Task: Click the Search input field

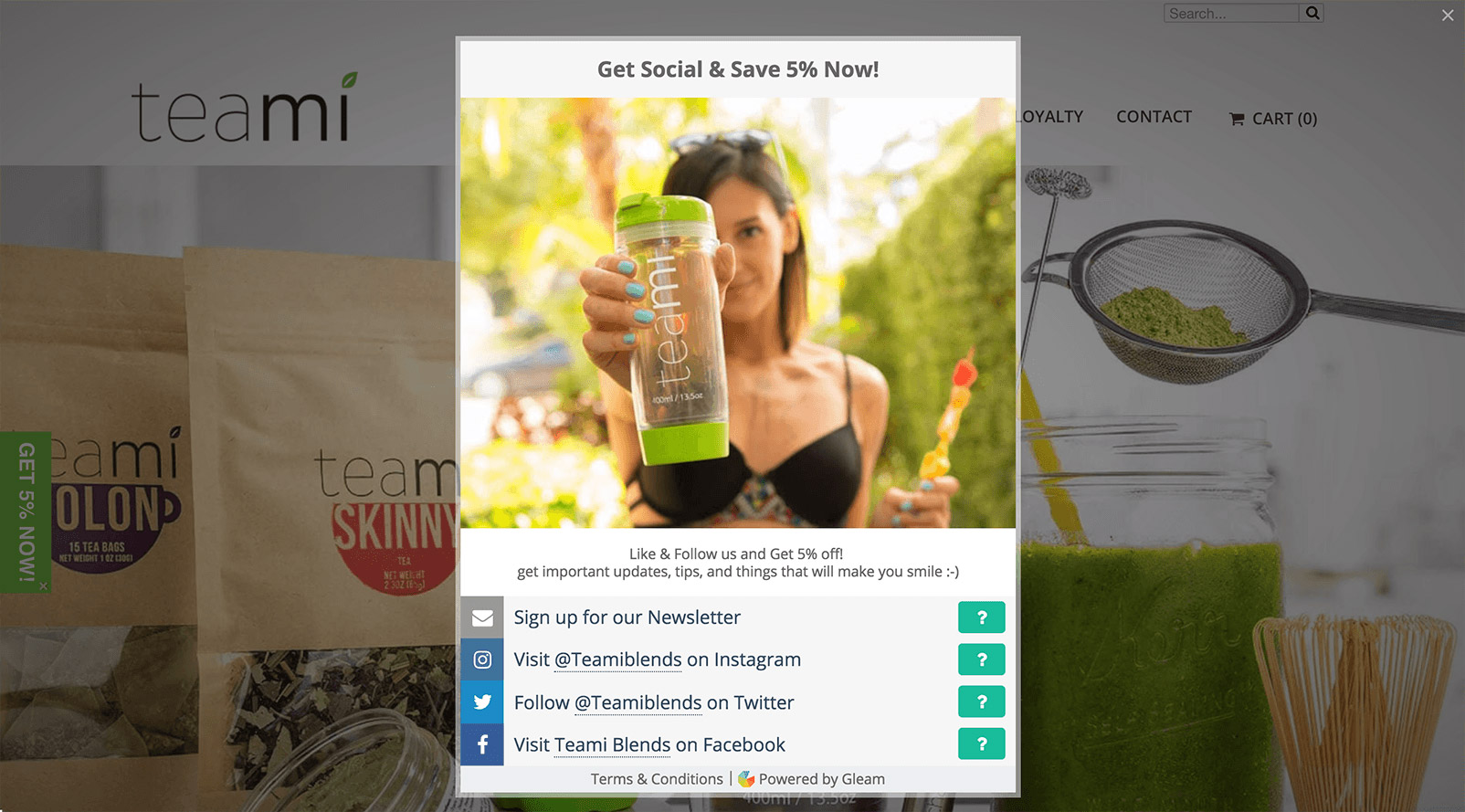Action: point(1231,13)
